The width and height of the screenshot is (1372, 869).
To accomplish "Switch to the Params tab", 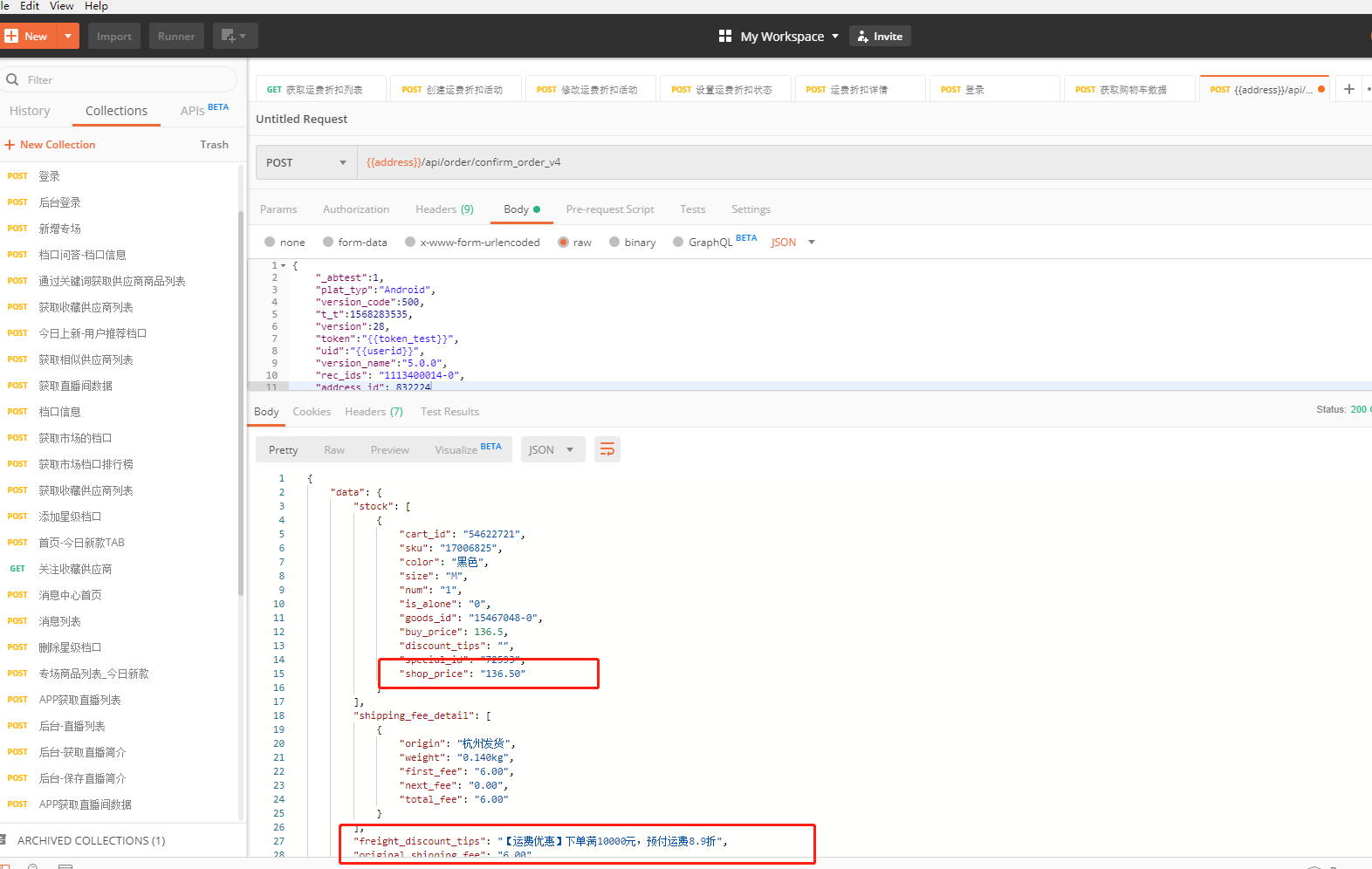I will coord(278,209).
